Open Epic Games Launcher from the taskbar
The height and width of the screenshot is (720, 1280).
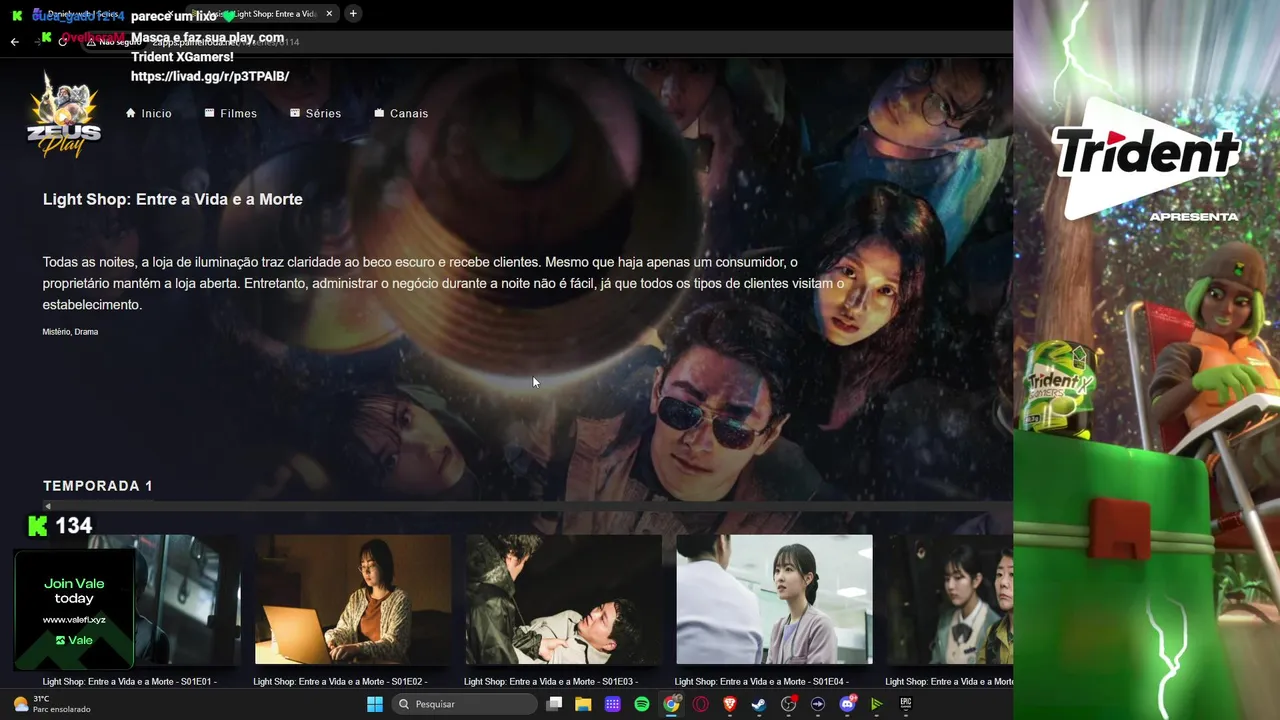click(906, 704)
